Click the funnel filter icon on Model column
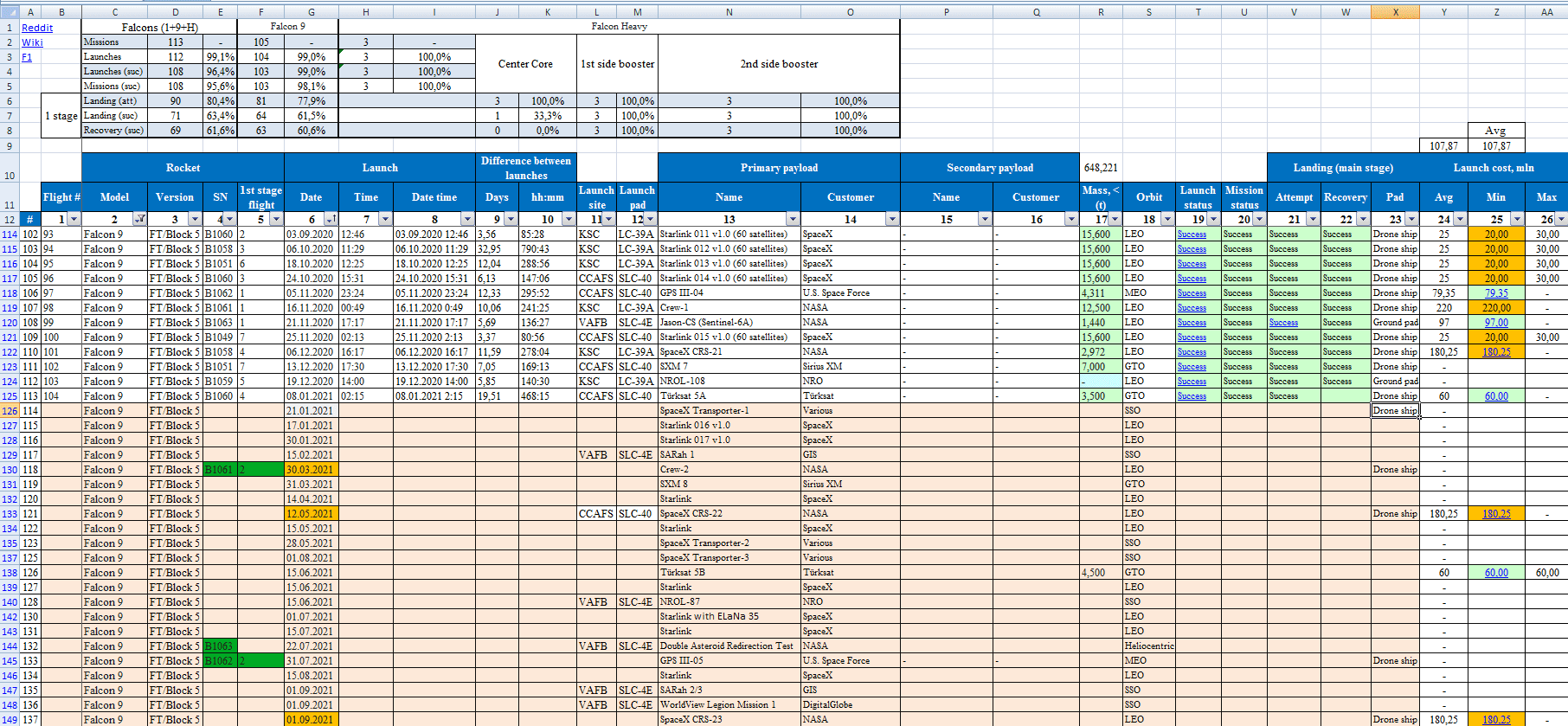This screenshot has height=726, width=1568. pyautogui.click(x=139, y=220)
